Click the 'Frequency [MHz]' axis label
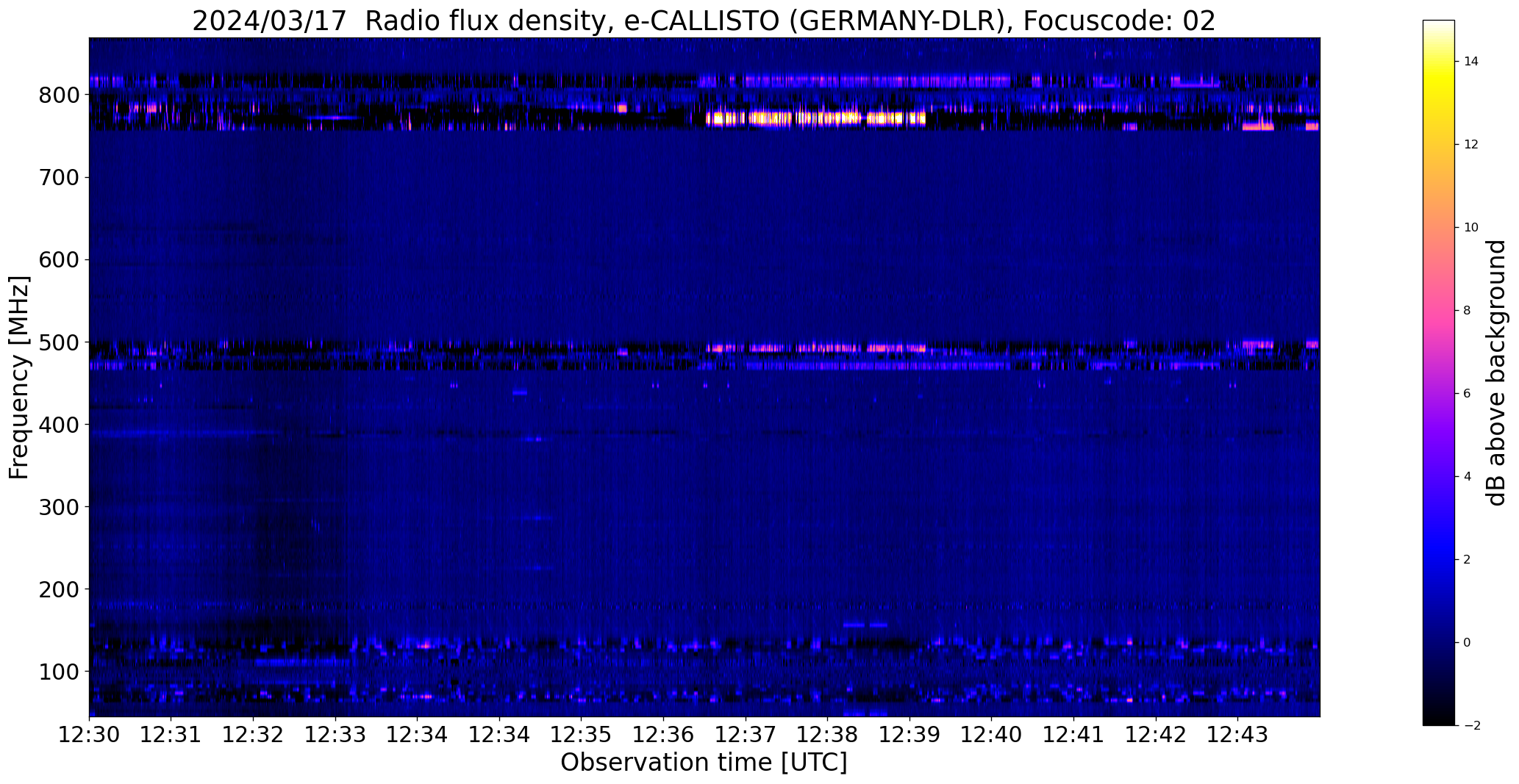 coord(19,377)
